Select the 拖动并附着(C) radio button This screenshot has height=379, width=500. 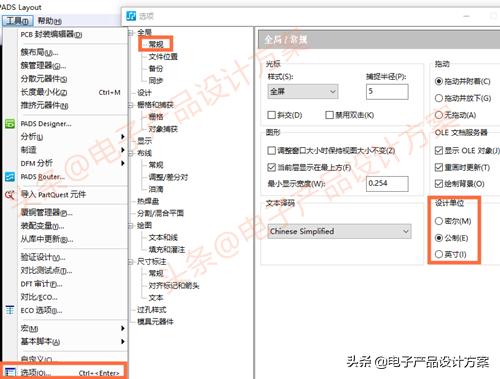pos(439,81)
